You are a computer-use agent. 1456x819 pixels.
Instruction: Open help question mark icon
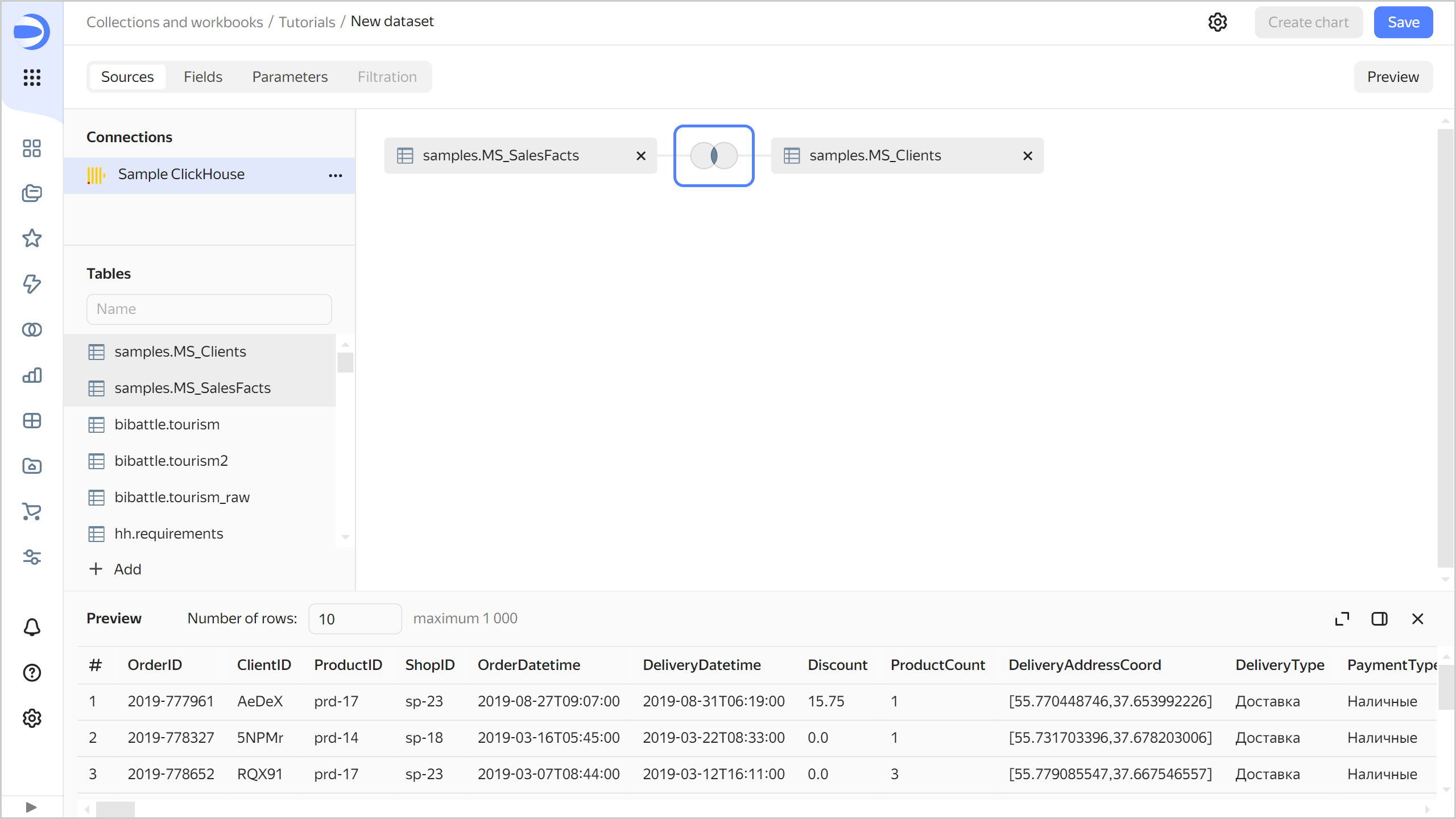coord(32,673)
